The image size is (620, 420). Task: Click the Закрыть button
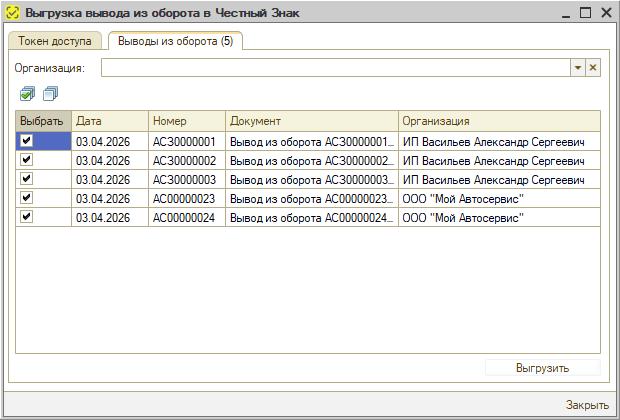pos(586,405)
